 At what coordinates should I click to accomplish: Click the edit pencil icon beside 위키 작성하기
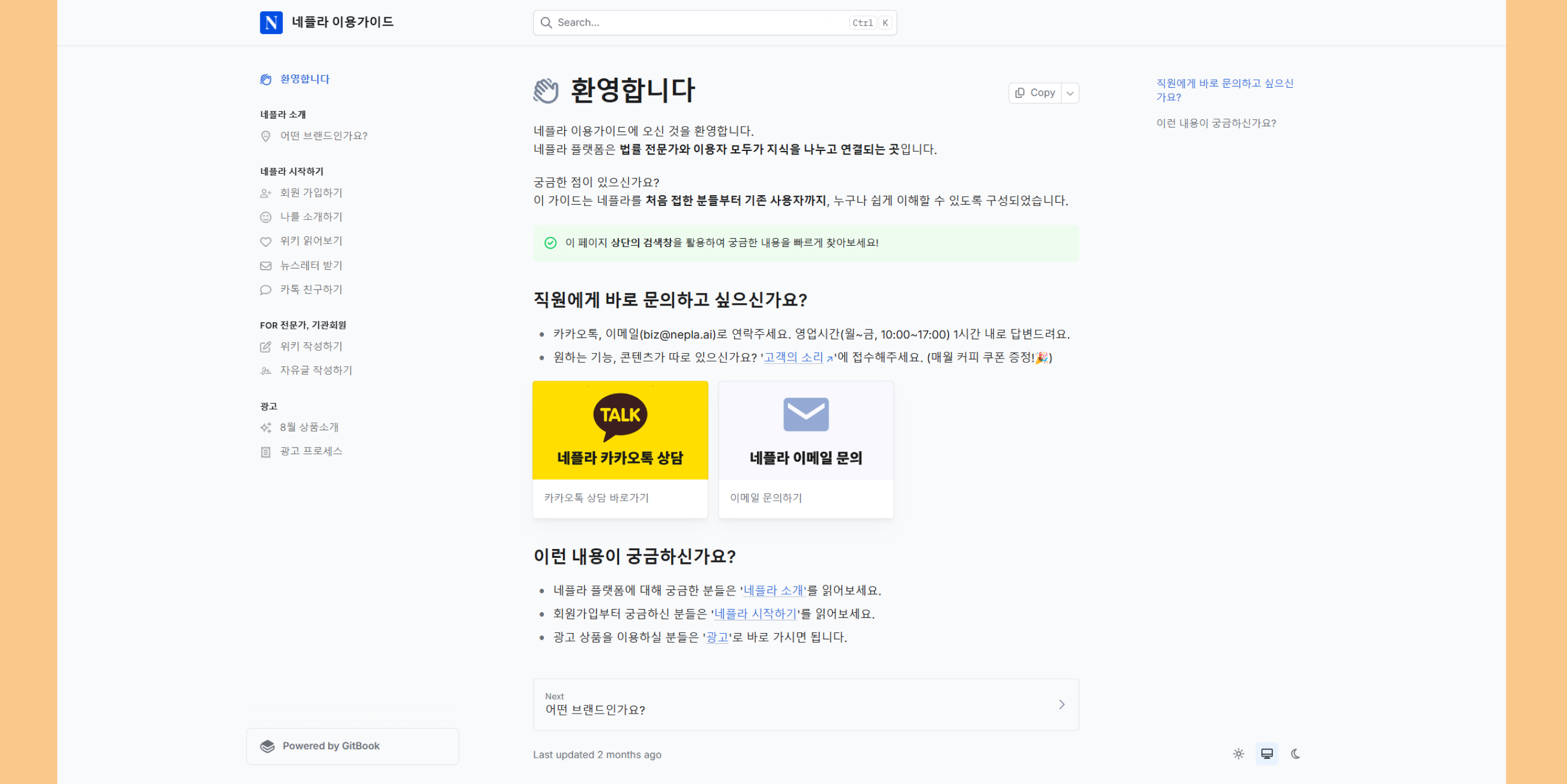(x=266, y=347)
